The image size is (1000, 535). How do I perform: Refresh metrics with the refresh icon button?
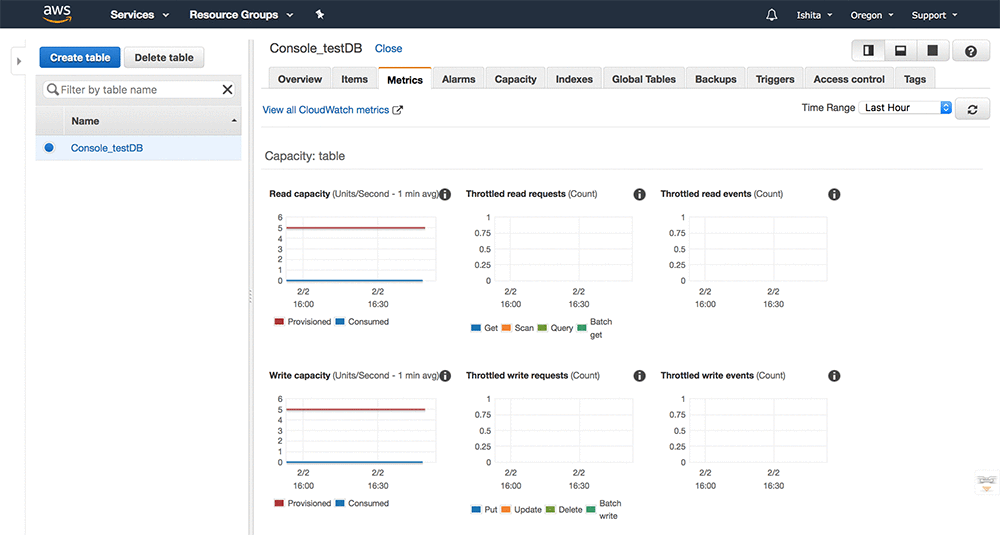coord(972,109)
